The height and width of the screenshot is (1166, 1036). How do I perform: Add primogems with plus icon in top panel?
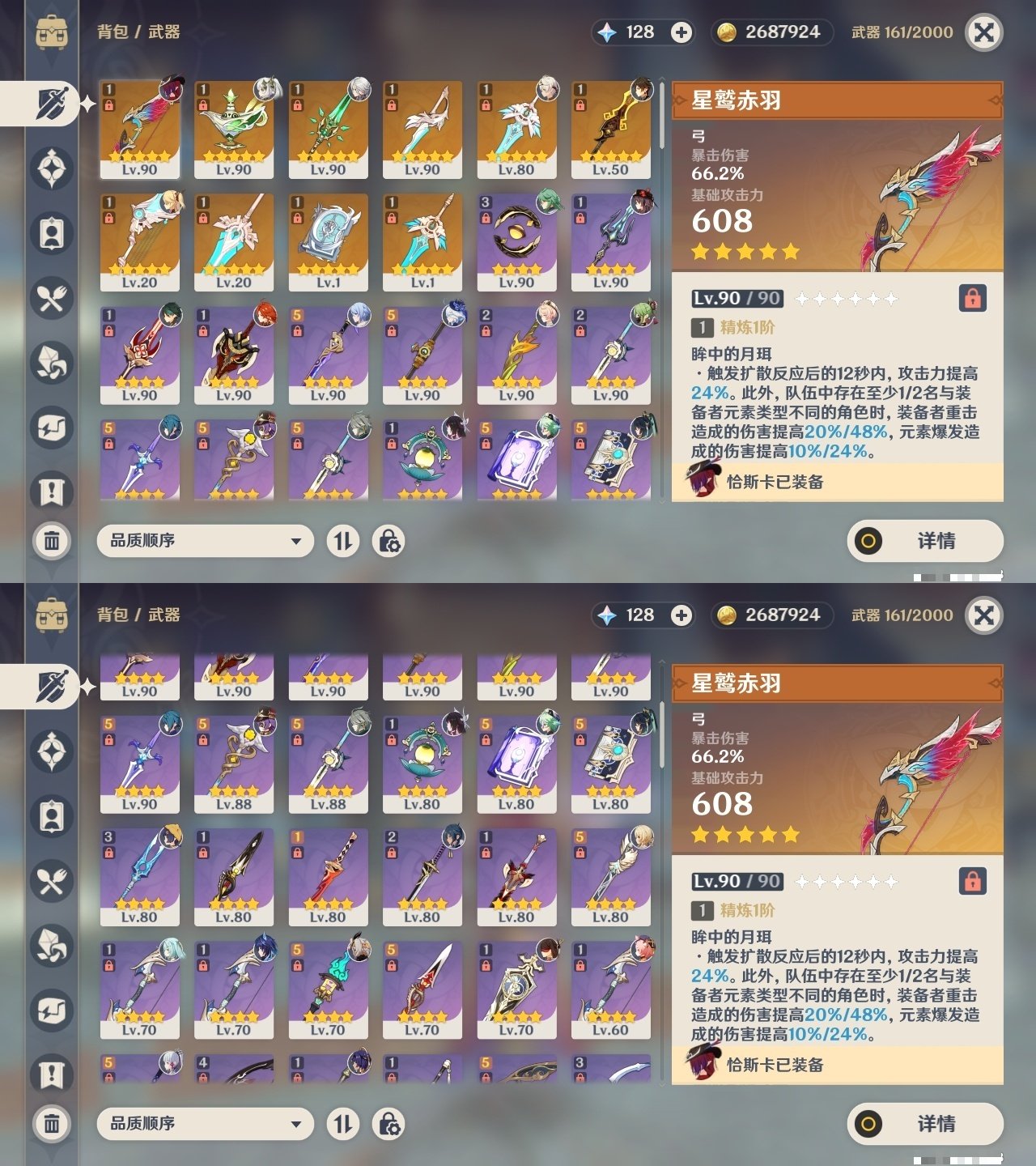681,32
